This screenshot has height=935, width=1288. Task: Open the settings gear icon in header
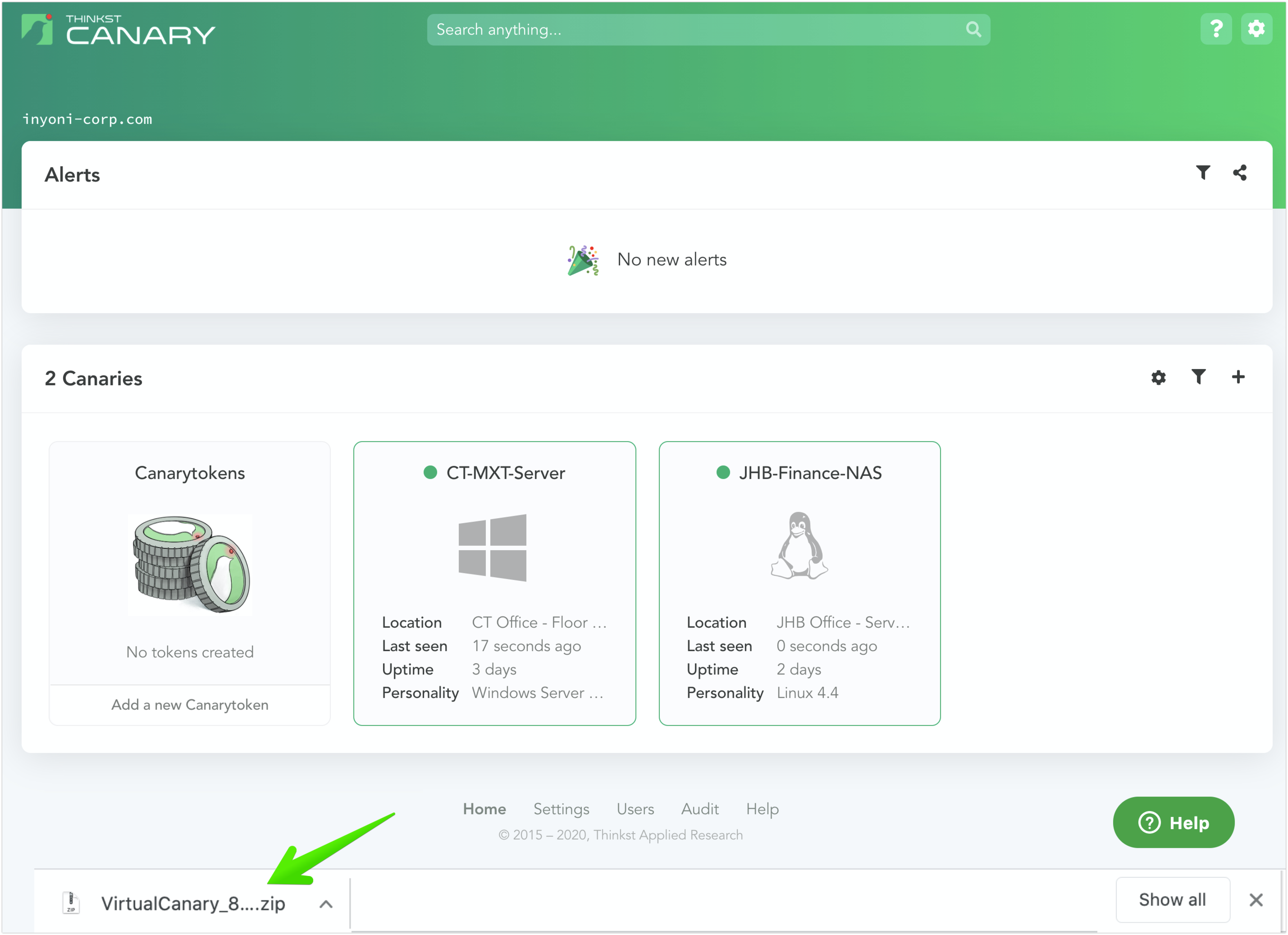coord(1256,29)
